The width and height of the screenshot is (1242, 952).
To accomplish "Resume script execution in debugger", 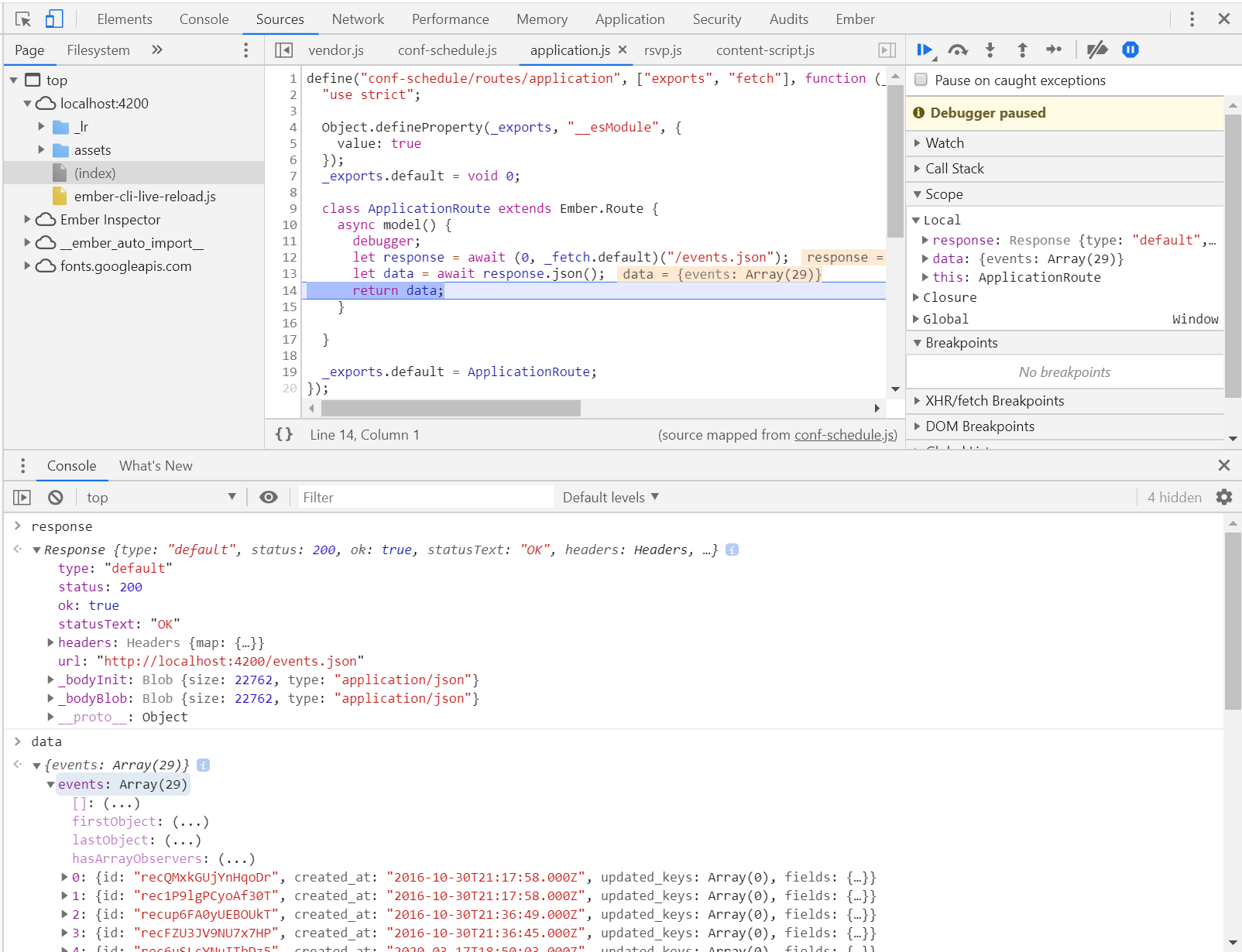I will tap(925, 50).
